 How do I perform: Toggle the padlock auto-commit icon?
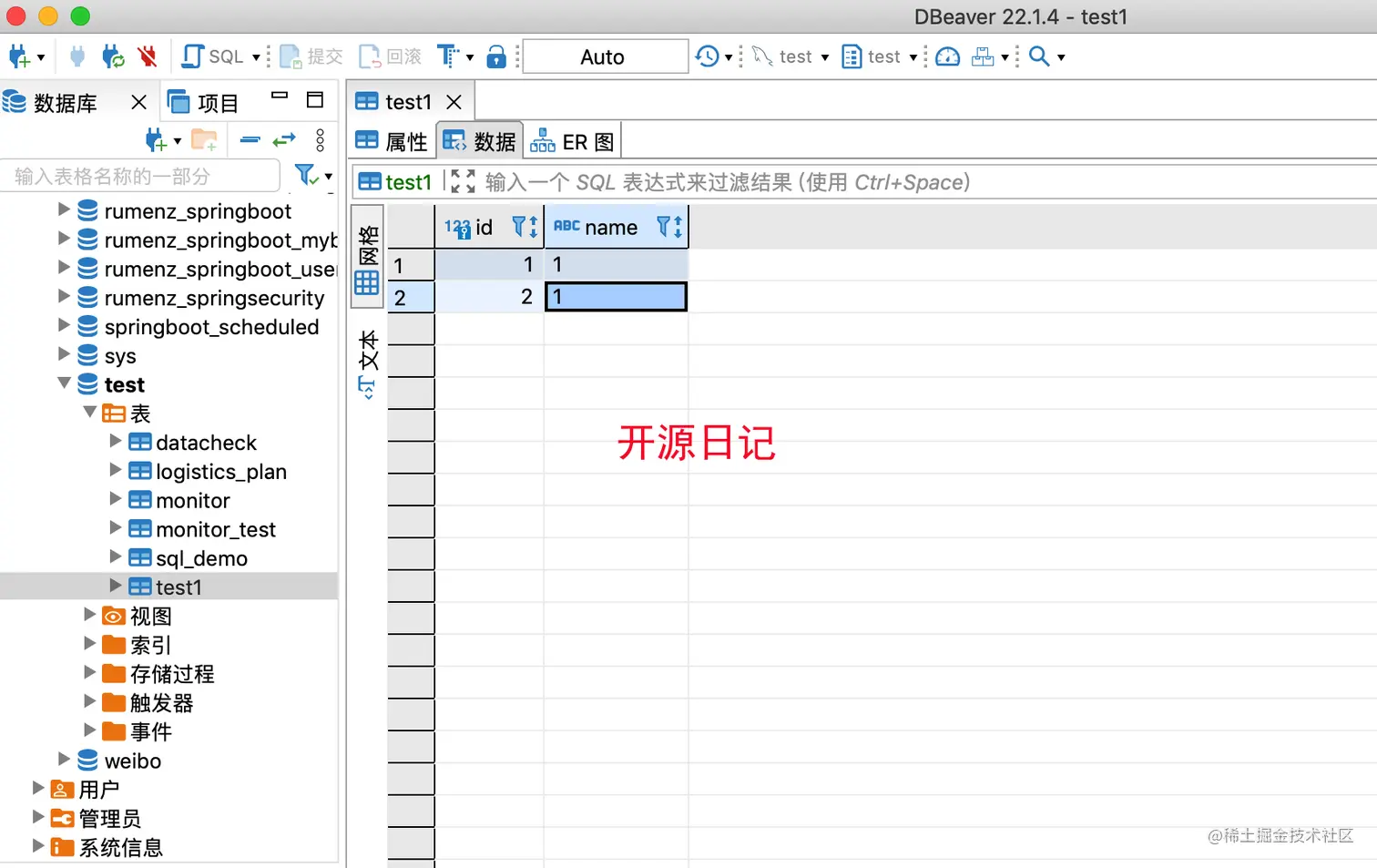[496, 56]
